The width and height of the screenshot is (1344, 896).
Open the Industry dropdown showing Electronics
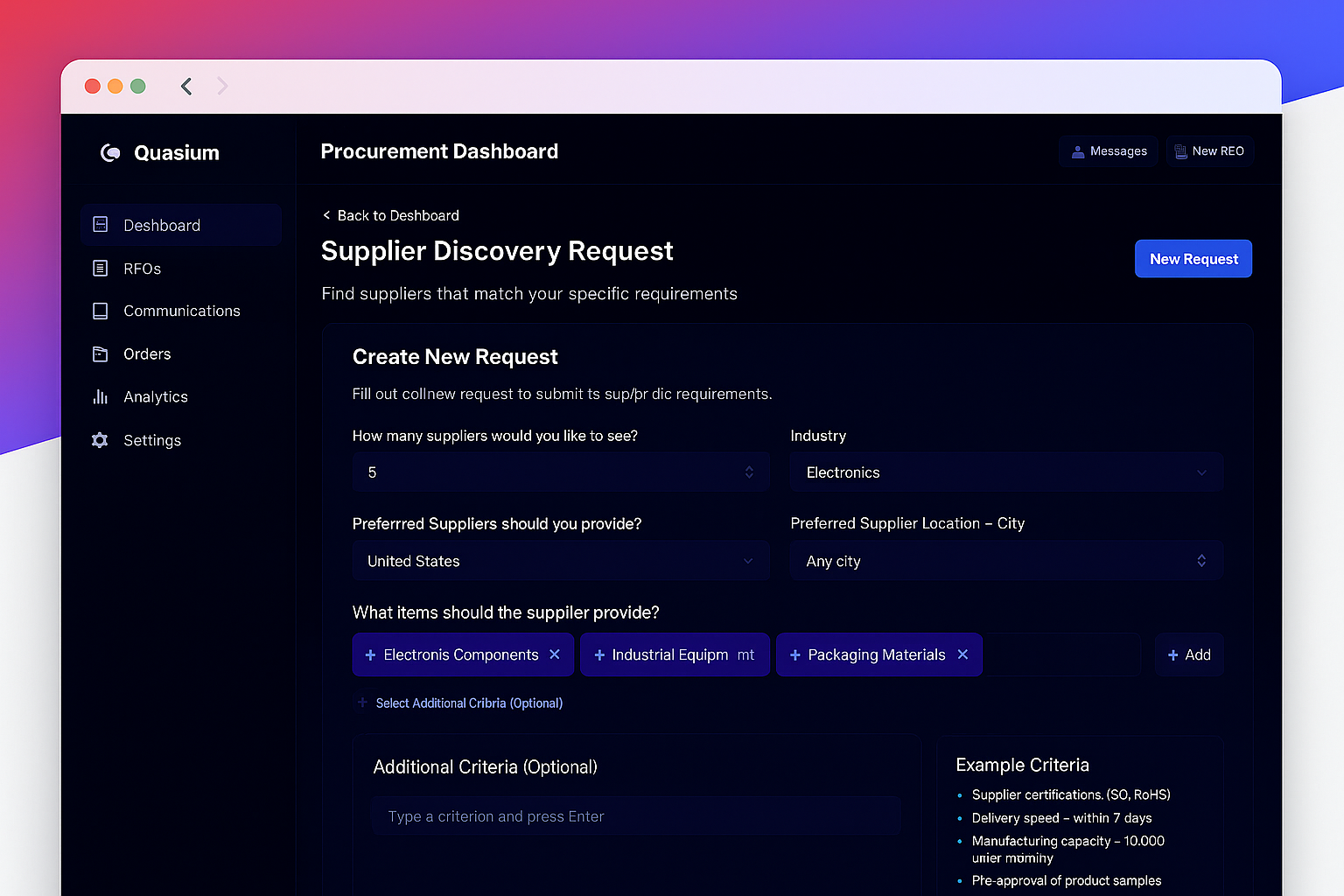coord(1006,472)
